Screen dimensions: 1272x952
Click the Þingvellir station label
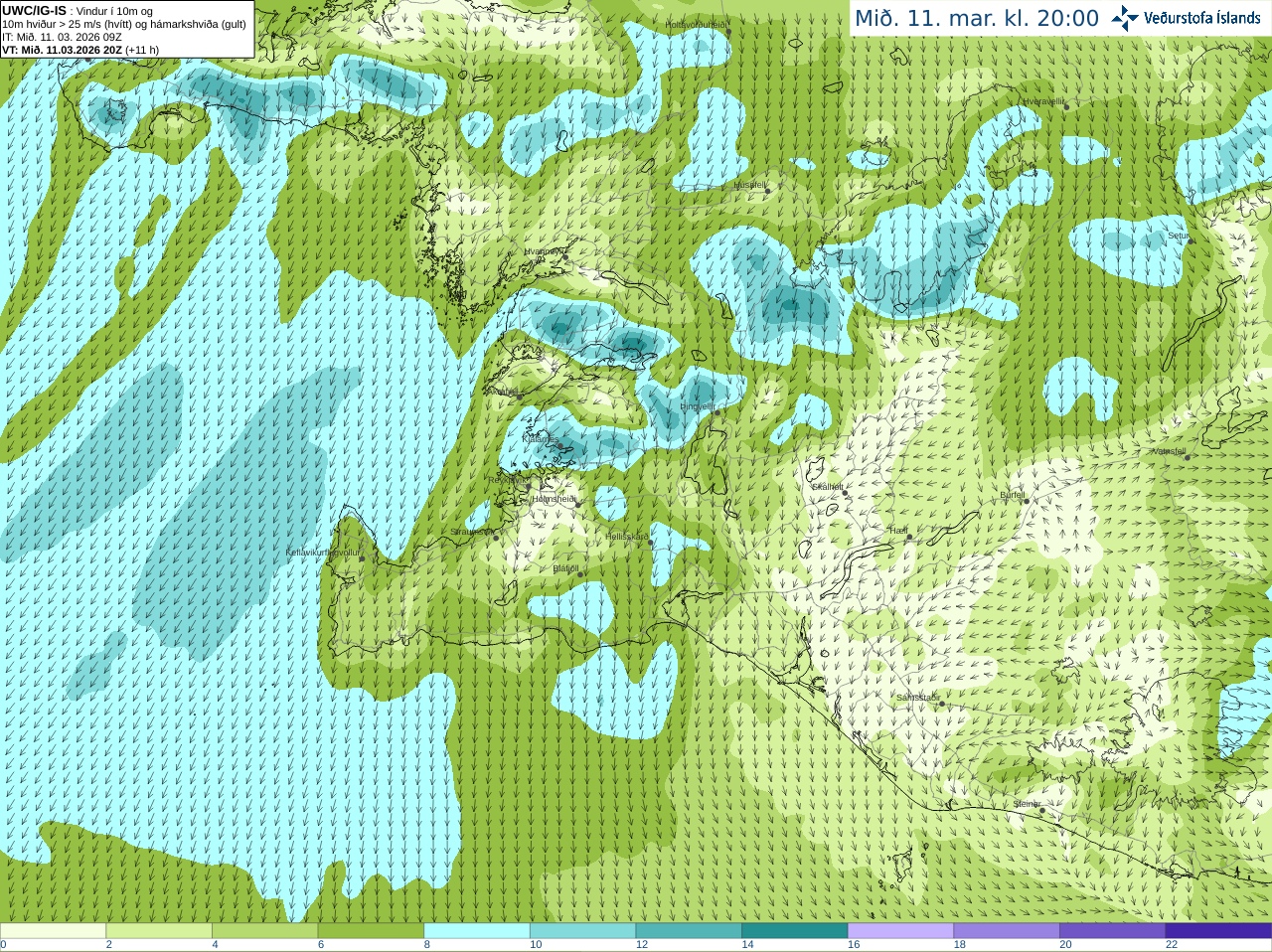point(697,406)
